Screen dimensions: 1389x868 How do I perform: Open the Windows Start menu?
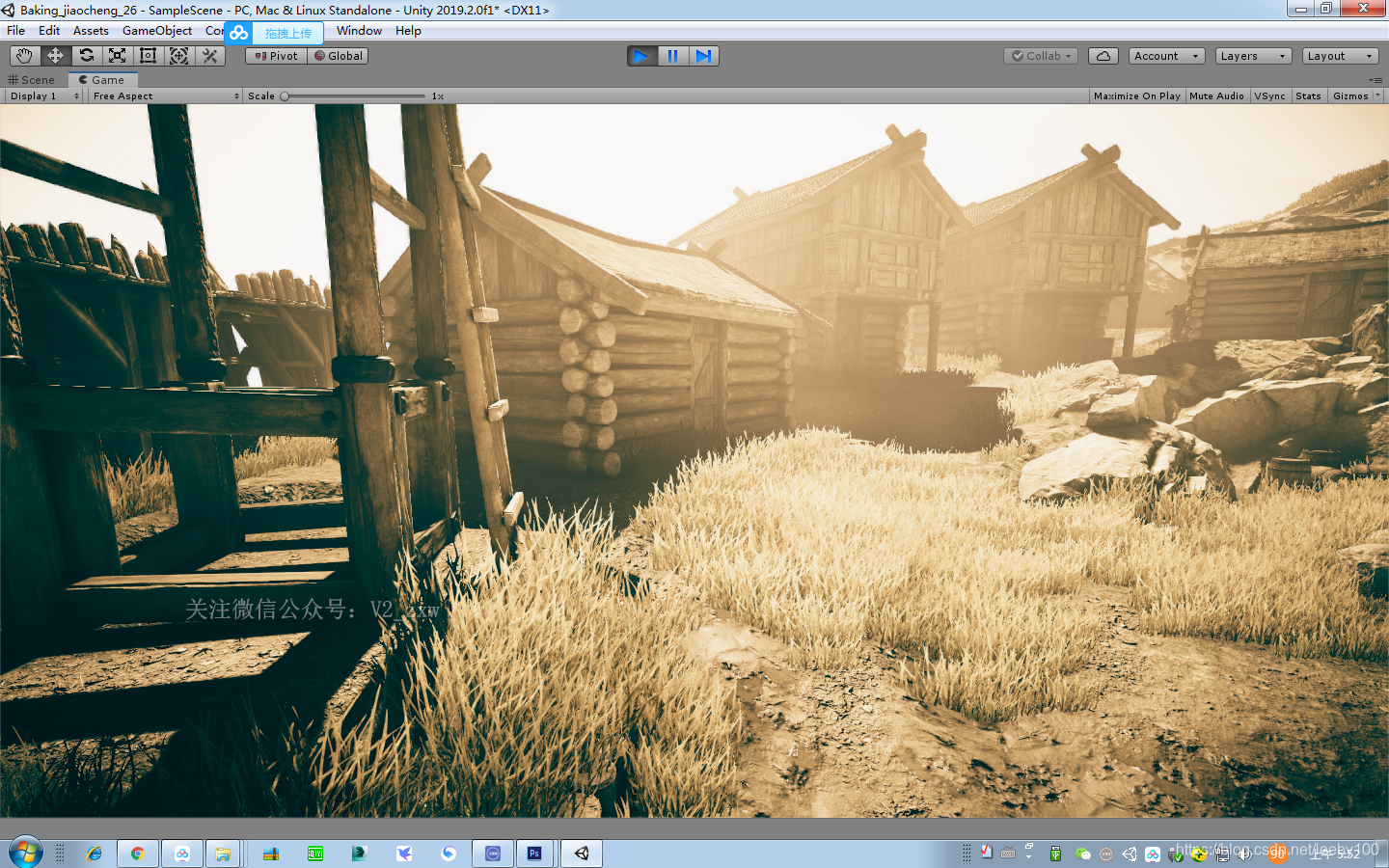click(26, 853)
